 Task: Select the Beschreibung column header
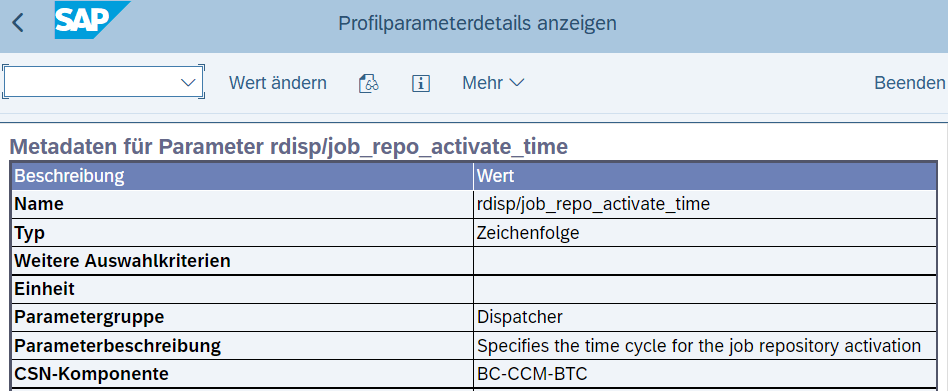click(x=242, y=176)
